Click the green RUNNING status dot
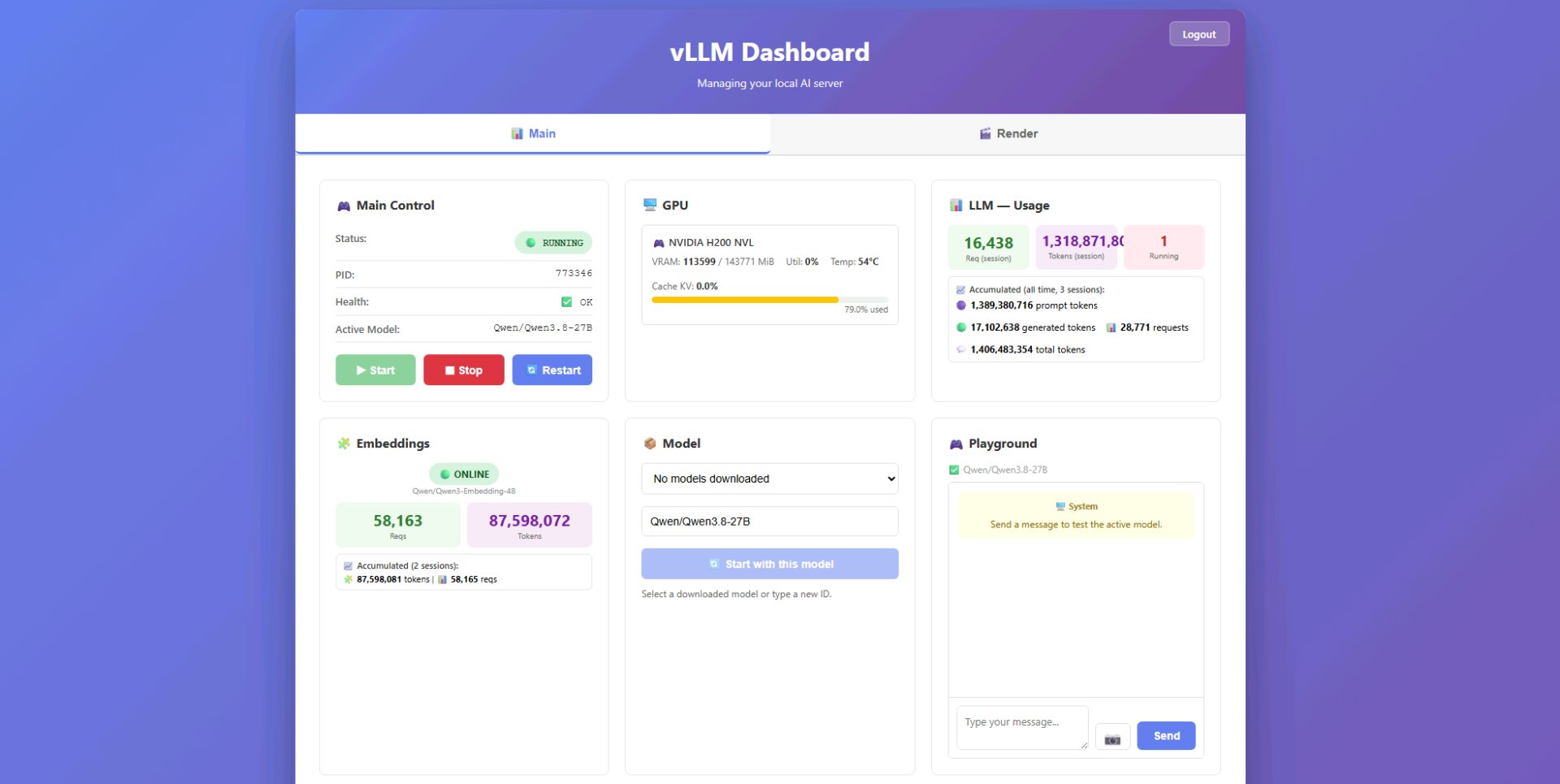 click(531, 243)
